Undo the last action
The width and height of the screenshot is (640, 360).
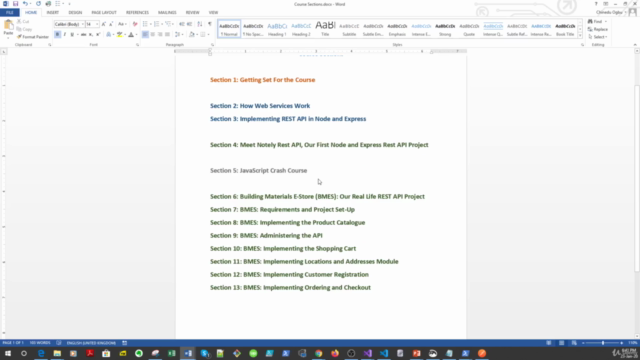click(x=25, y=4)
